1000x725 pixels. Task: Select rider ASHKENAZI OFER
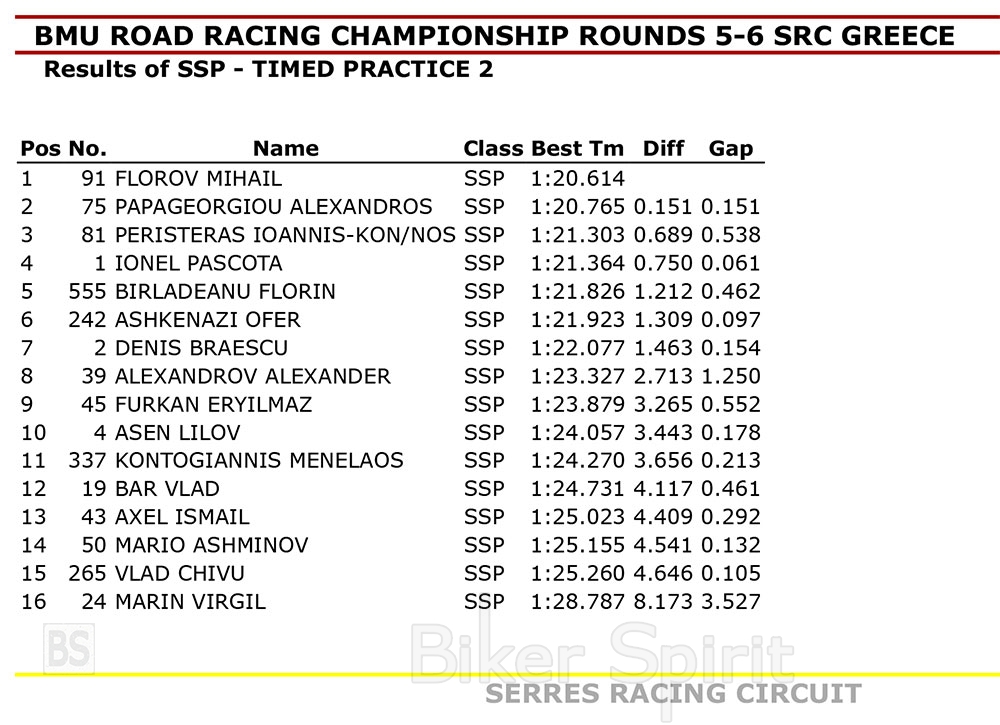207,320
